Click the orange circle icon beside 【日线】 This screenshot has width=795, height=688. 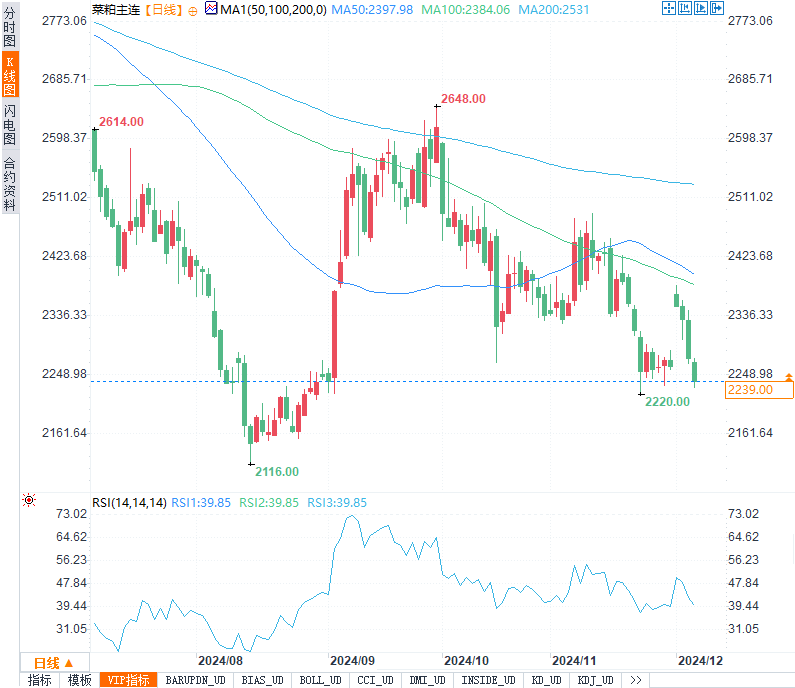193,10
